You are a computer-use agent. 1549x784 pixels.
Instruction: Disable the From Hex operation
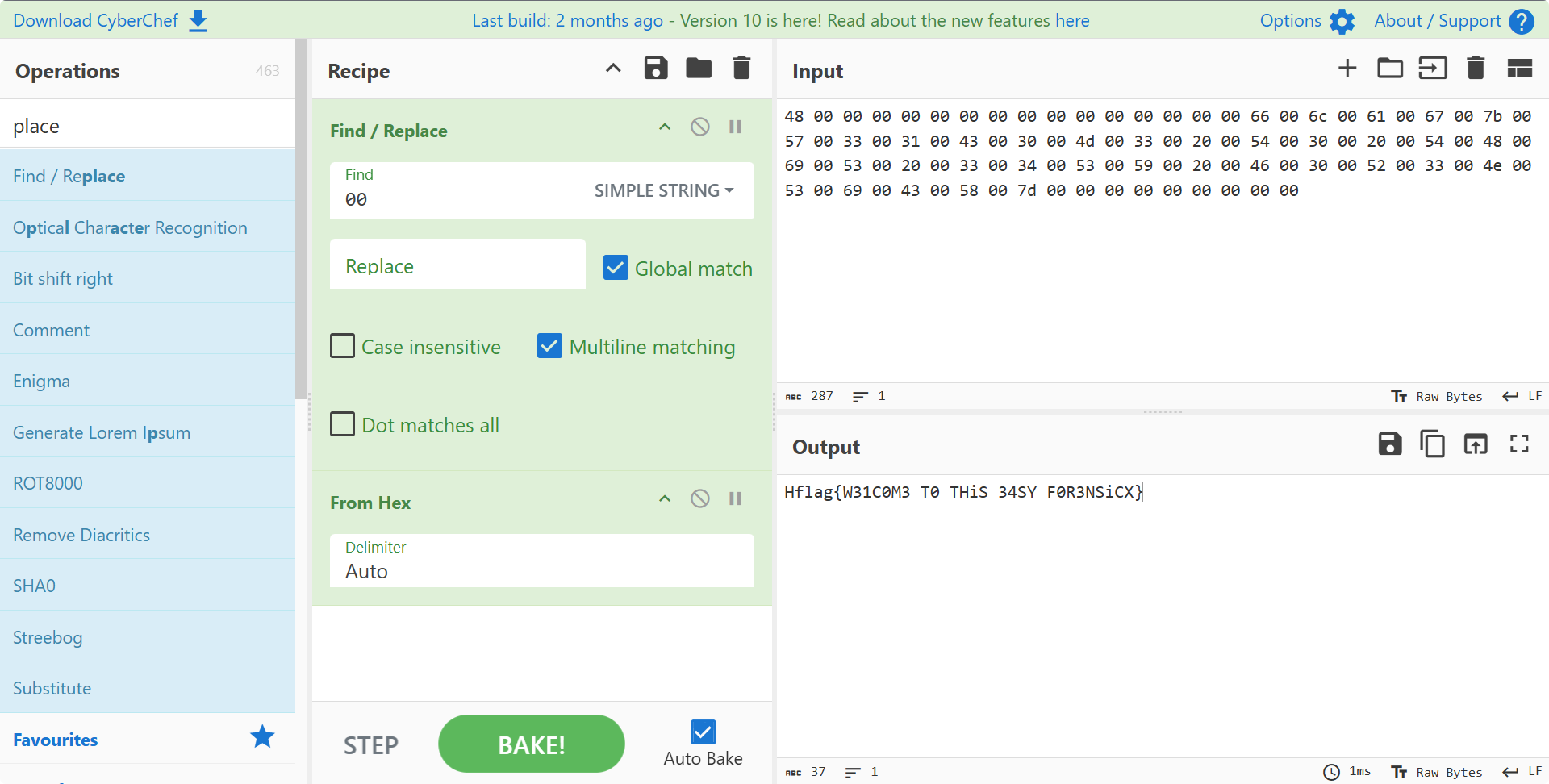pos(700,498)
